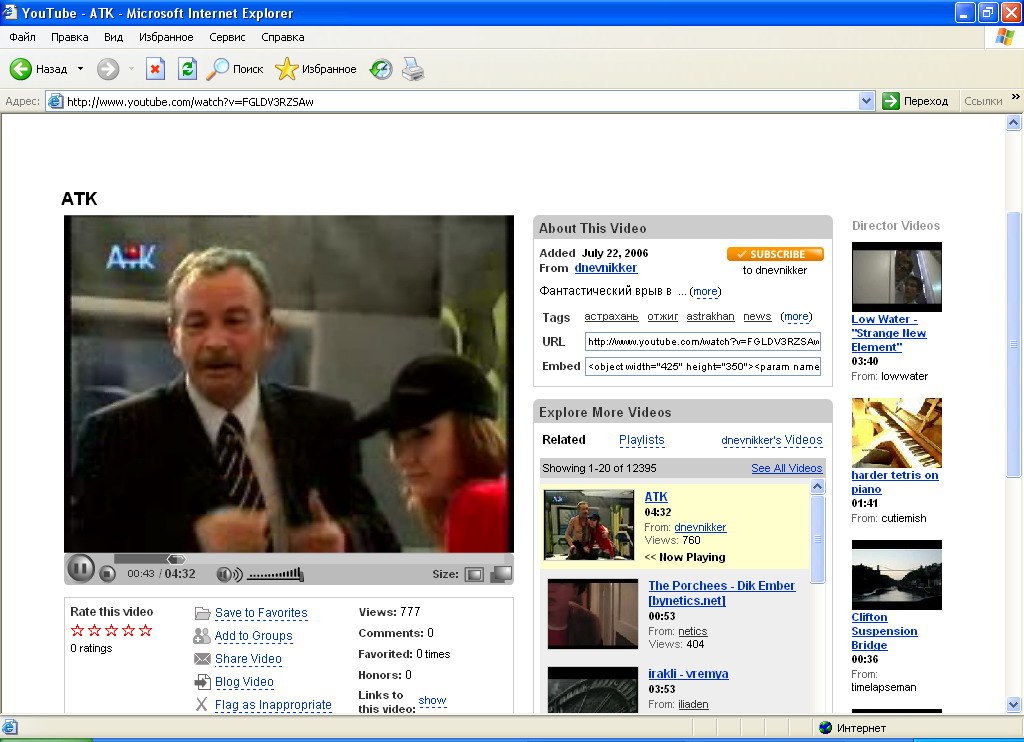Go back with the Назад button

[x=39, y=69]
